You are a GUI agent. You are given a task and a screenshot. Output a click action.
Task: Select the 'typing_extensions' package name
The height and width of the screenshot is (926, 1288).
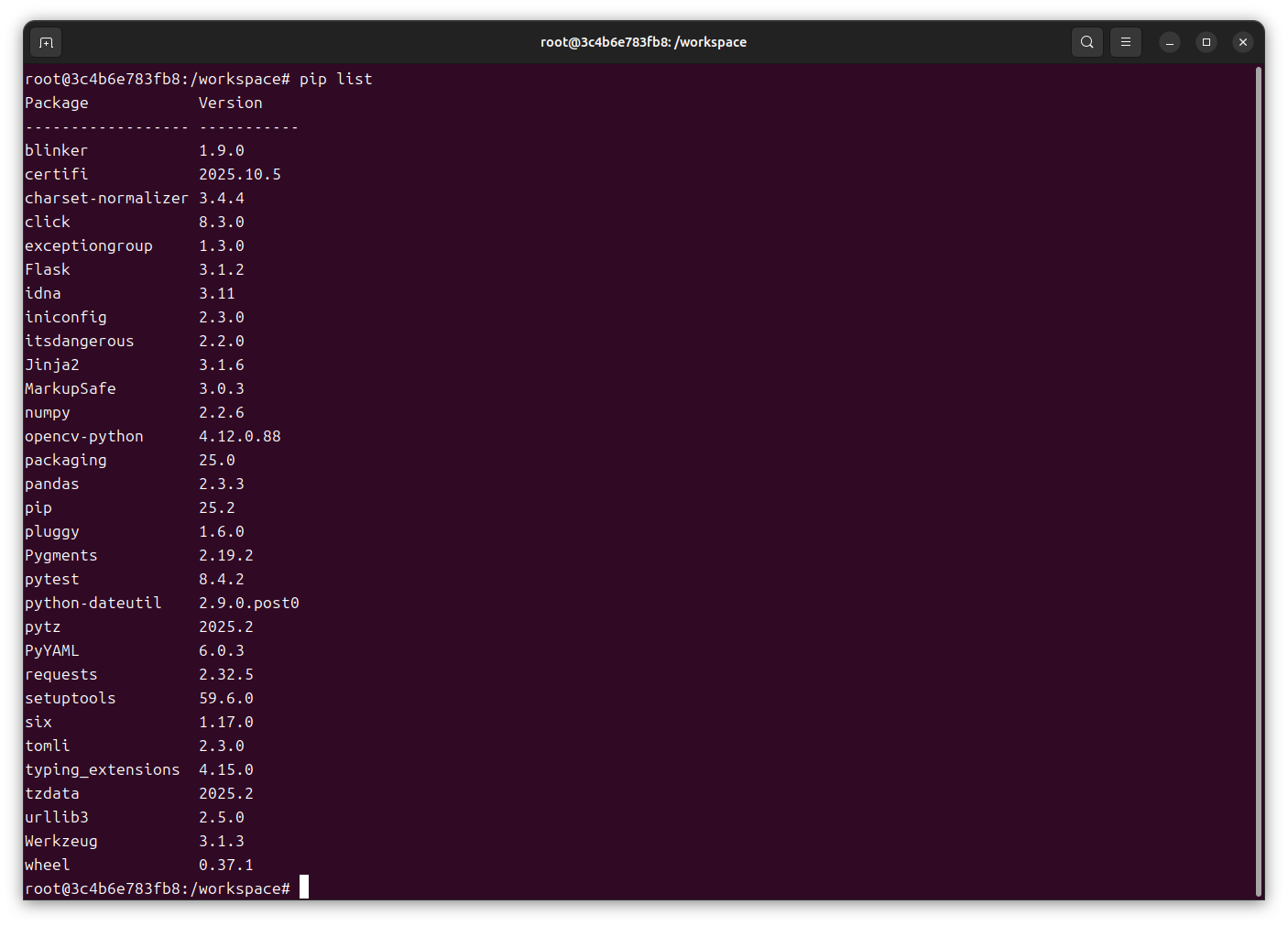click(103, 770)
